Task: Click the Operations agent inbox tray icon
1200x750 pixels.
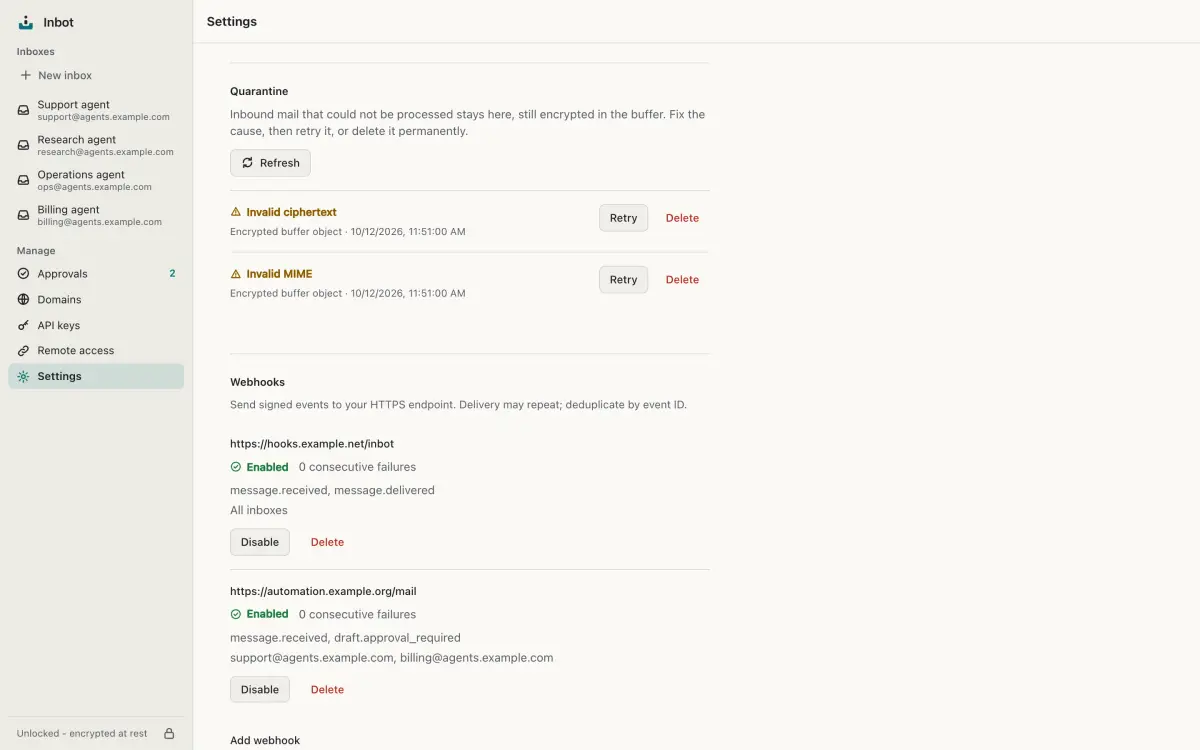Action: [24, 180]
